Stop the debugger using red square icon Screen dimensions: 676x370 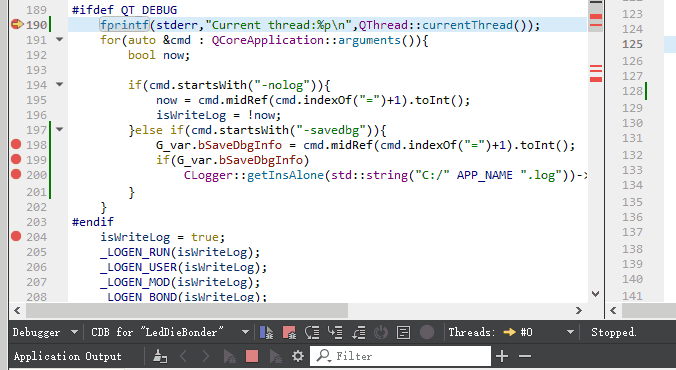coord(289,332)
